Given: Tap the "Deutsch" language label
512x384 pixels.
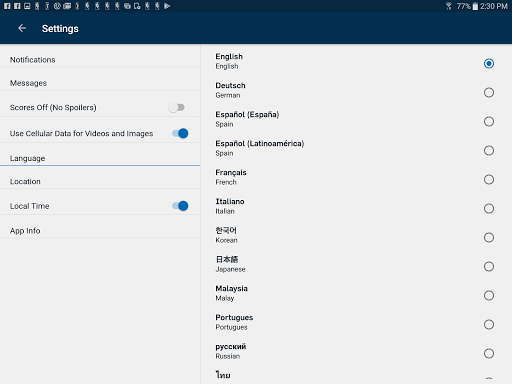Looking at the screenshot, I should click(230, 85).
